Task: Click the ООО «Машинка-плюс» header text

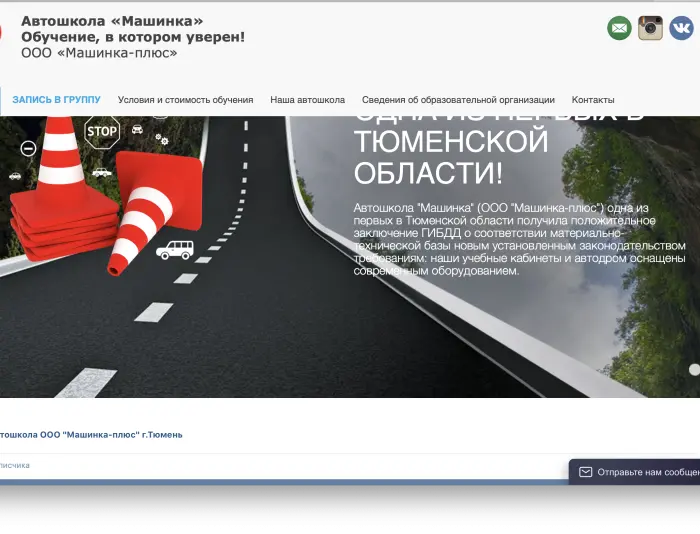Action: pyautogui.click(x=99, y=53)
